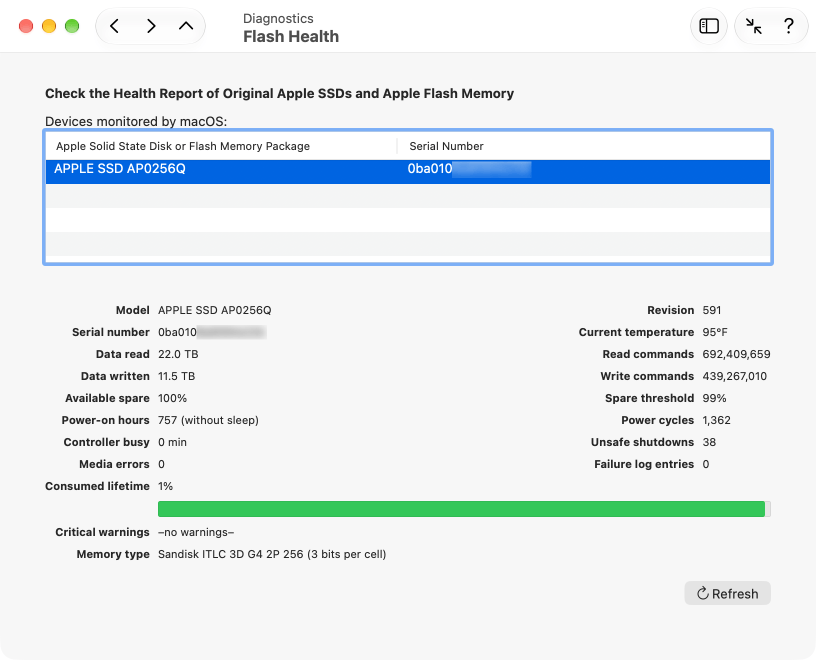The height and width of the screenshot is (660, 816).
Task: Click the Controller busy value 0 min
Action: (172, 442)
